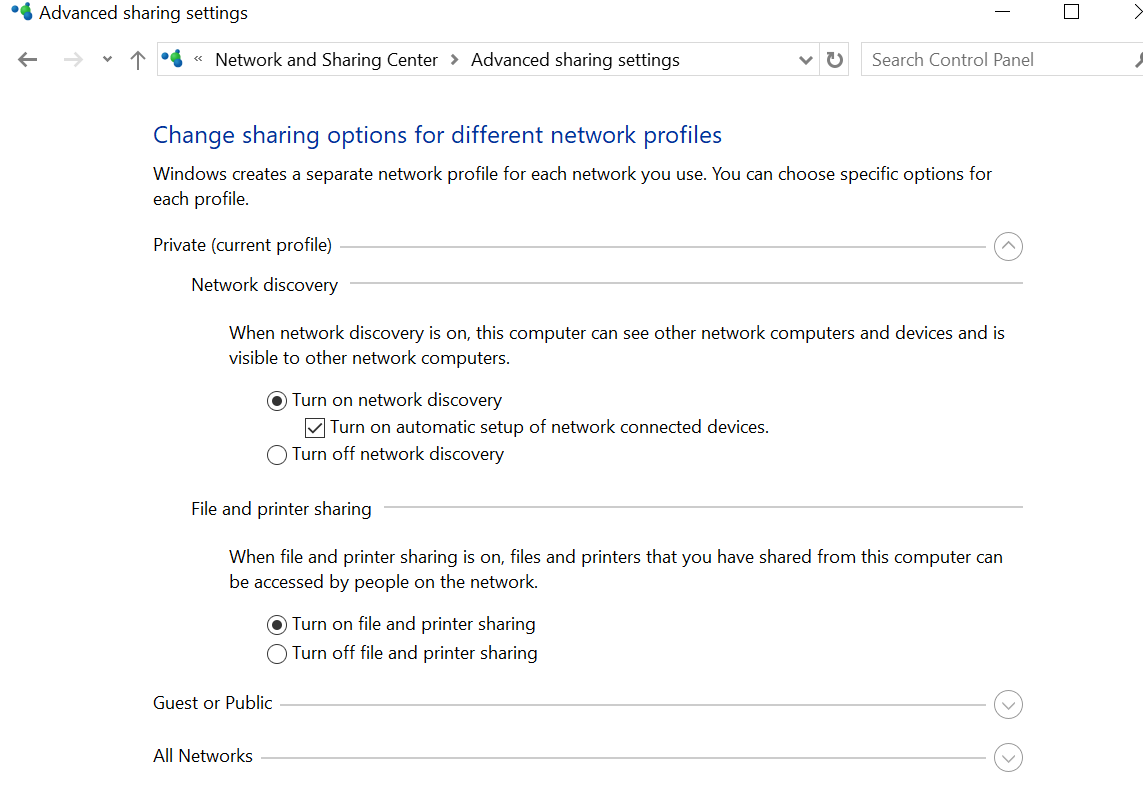
Task: Click the Refresh button in address bar
Action: [835, 60]
